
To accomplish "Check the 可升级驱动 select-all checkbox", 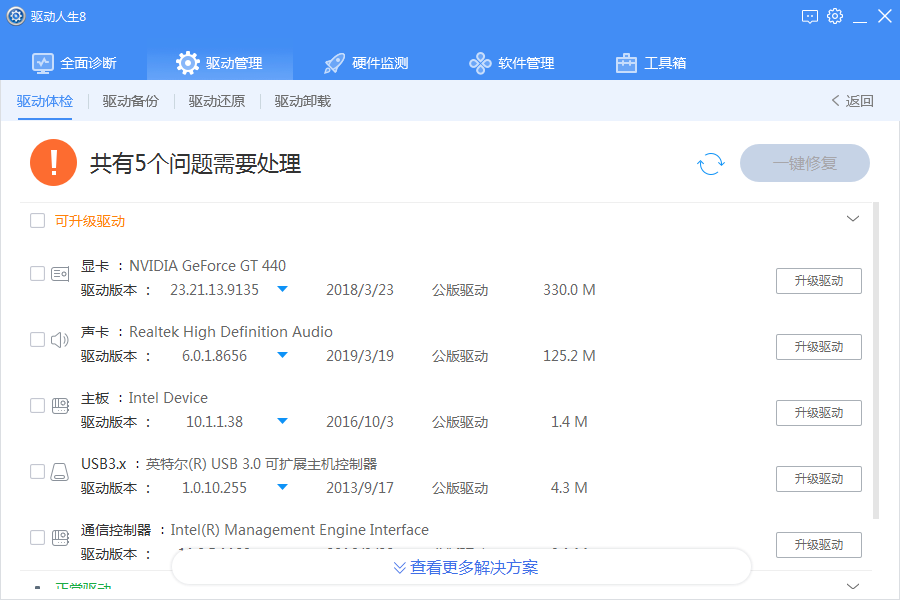I will coord(37,221).
